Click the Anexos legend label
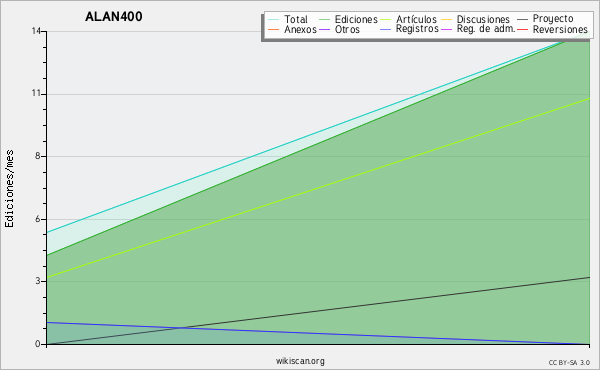The width and height of the screenshot is (600, 370). (x=300, y=29)
